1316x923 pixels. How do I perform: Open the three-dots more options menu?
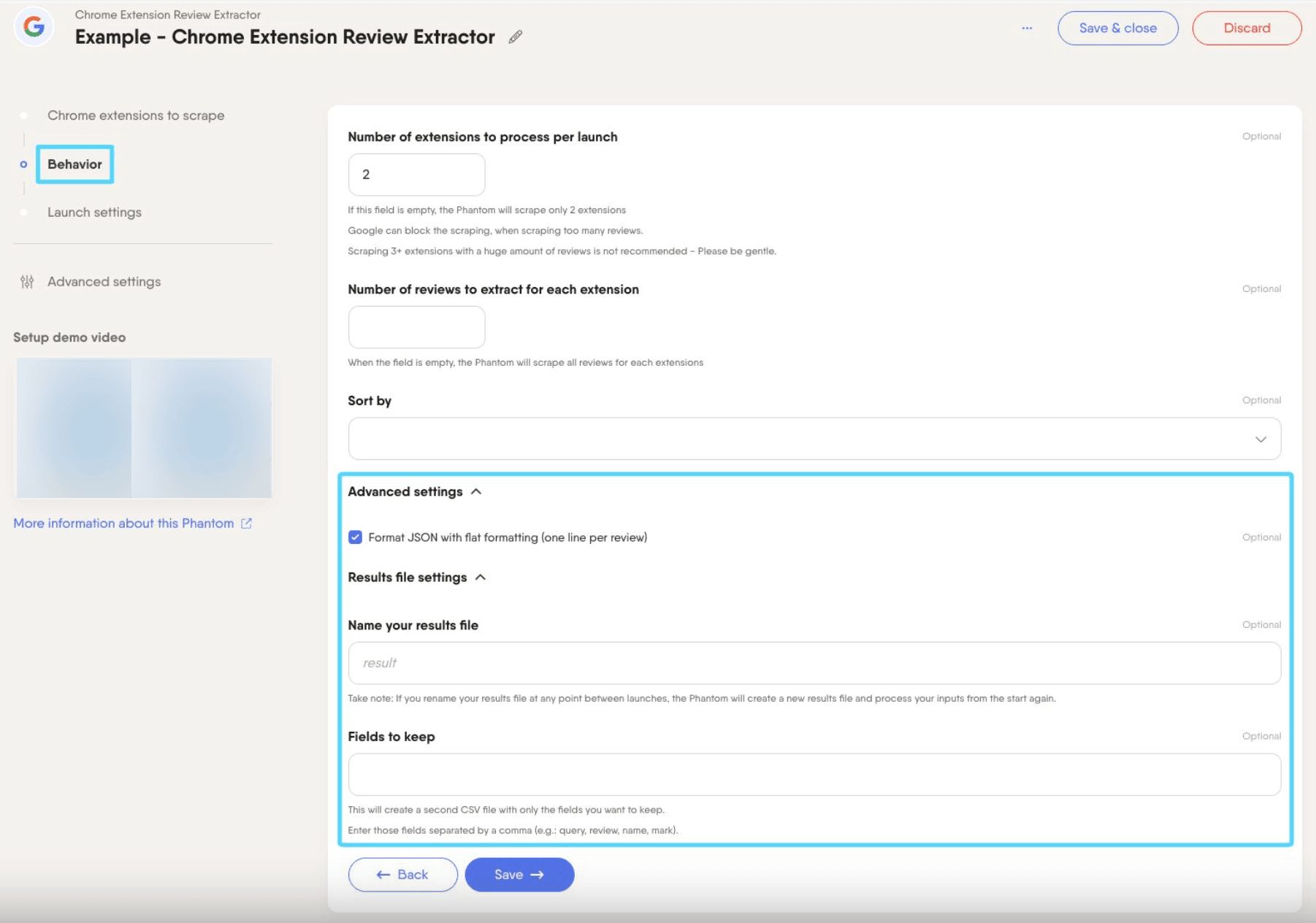point(1027,28)
